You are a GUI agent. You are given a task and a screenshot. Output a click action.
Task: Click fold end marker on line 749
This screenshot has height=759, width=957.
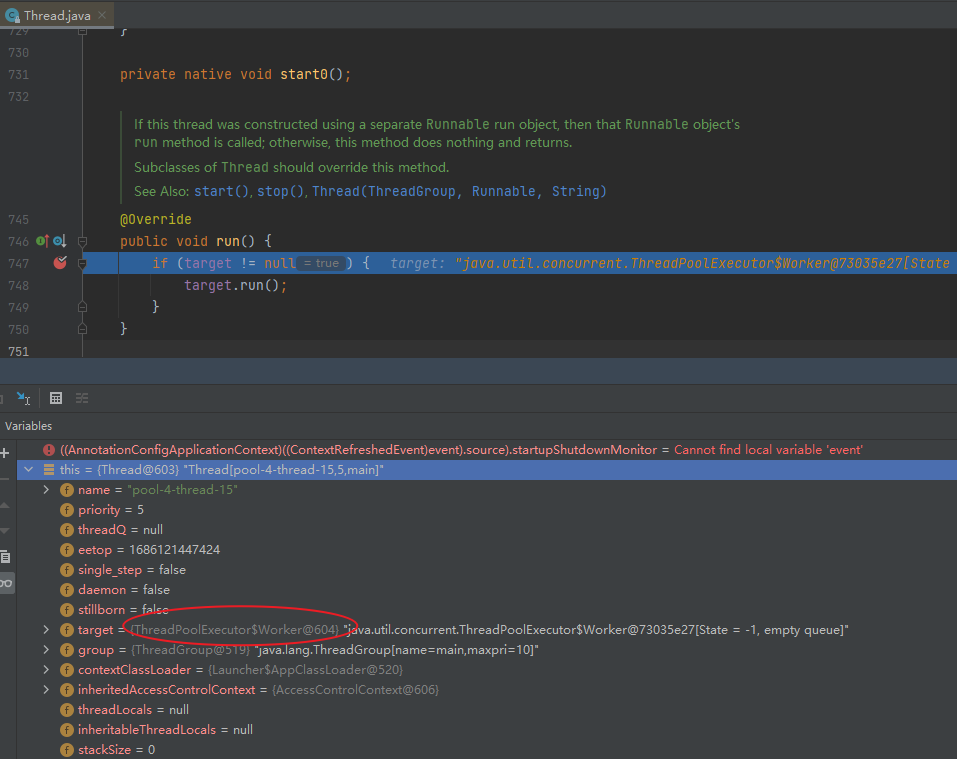pos(82,307)
